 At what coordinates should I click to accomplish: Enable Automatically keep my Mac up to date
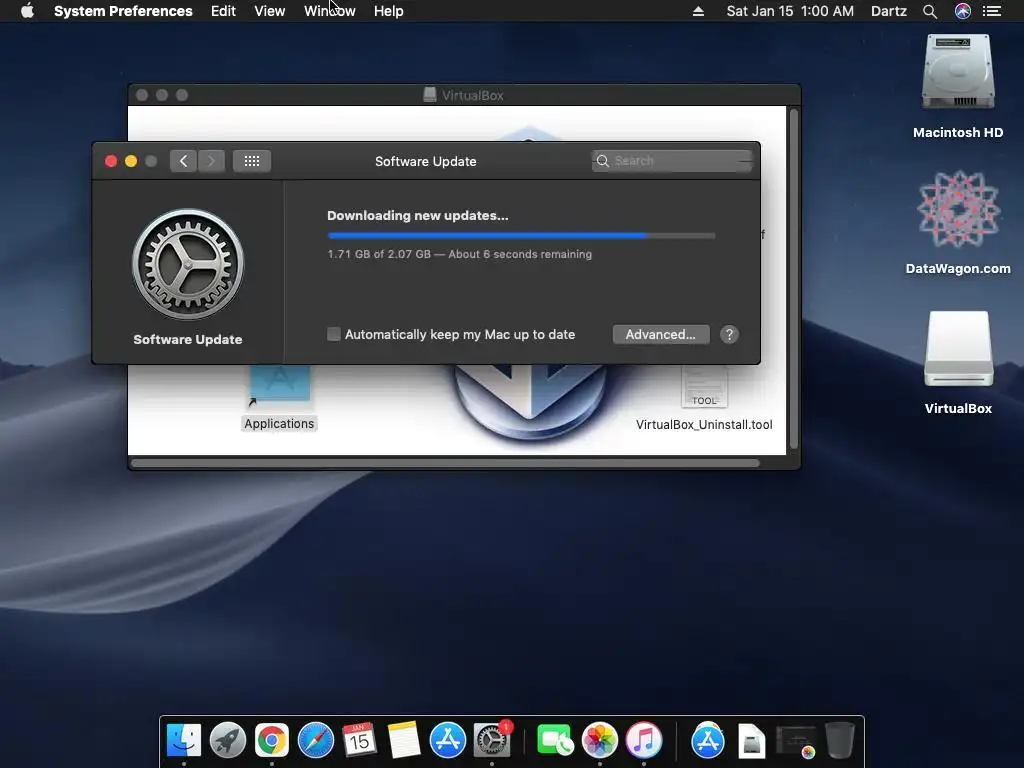coord(334,334)
